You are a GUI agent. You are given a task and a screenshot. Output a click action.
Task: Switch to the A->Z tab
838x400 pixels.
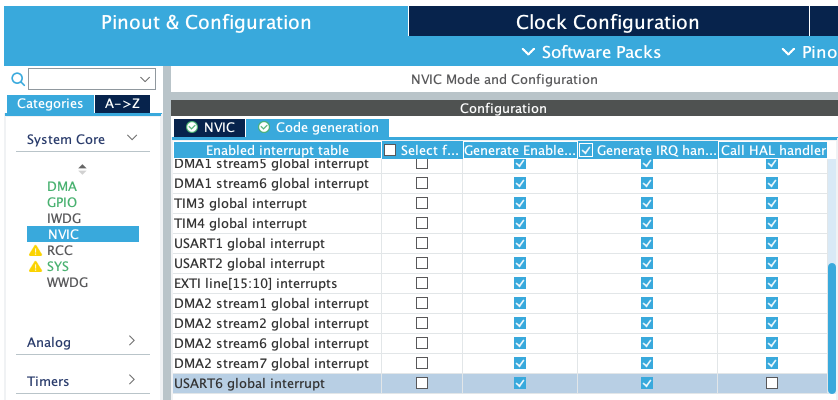click(x=125, y=104)
